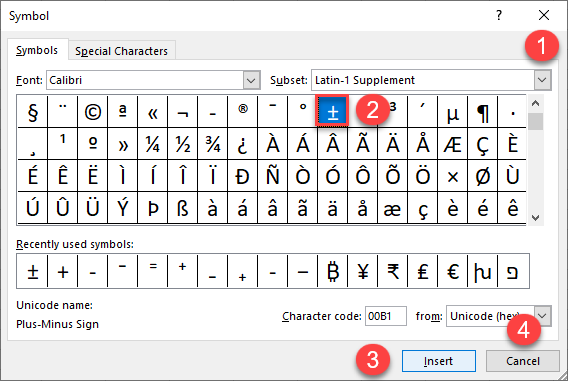Pick the Euro € recently used symbol
Screen dimensions: 568x381
pos(453,271)
